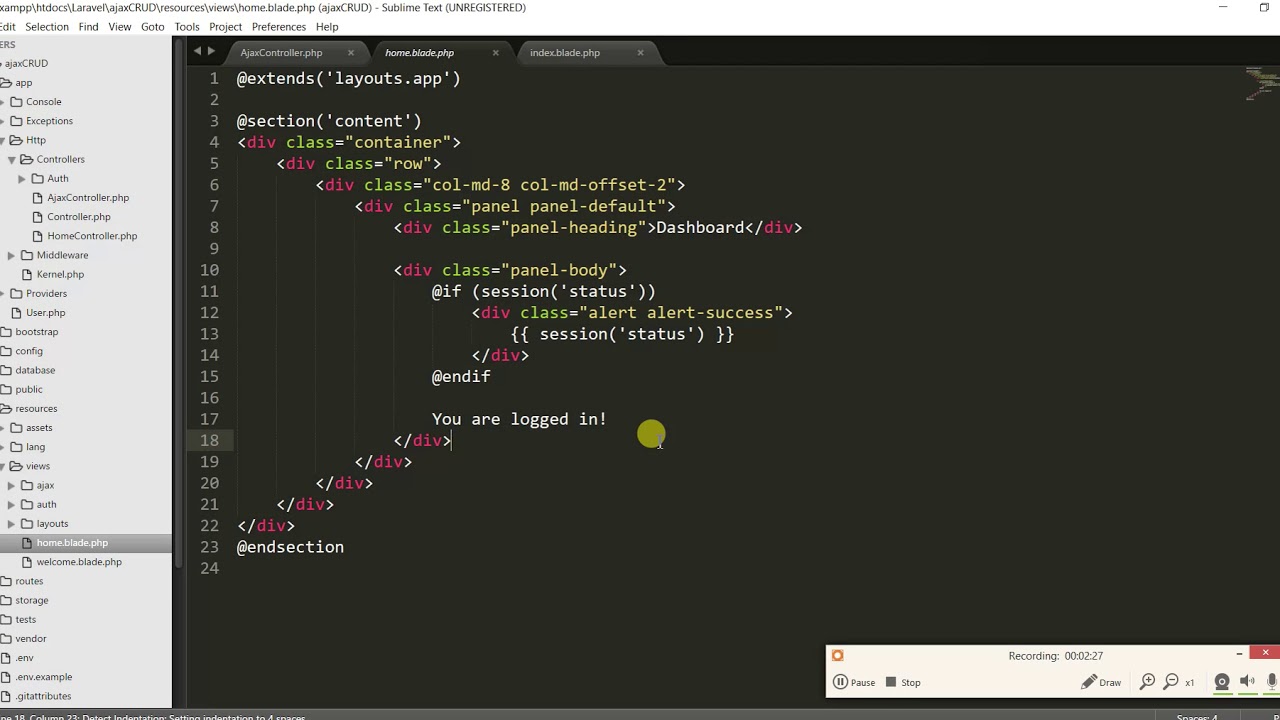Minimize the recording toolbar
The width and height of the screenshot is (1280, 720).
pos(1240,653)
